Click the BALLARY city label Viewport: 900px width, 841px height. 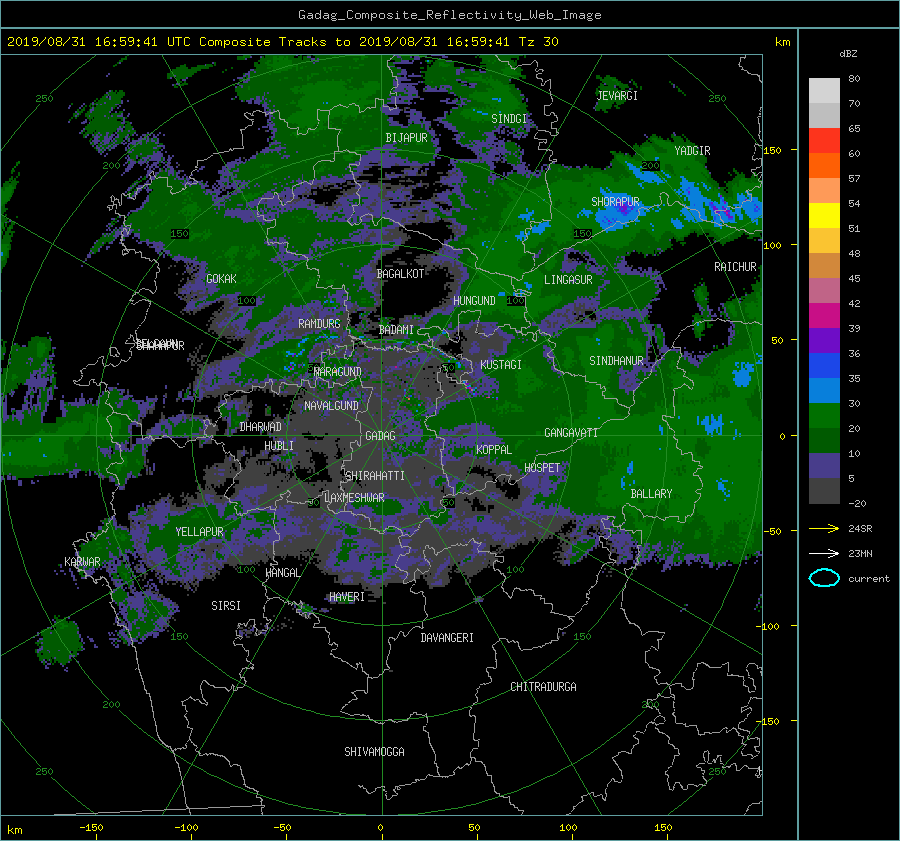pos(651,494)
